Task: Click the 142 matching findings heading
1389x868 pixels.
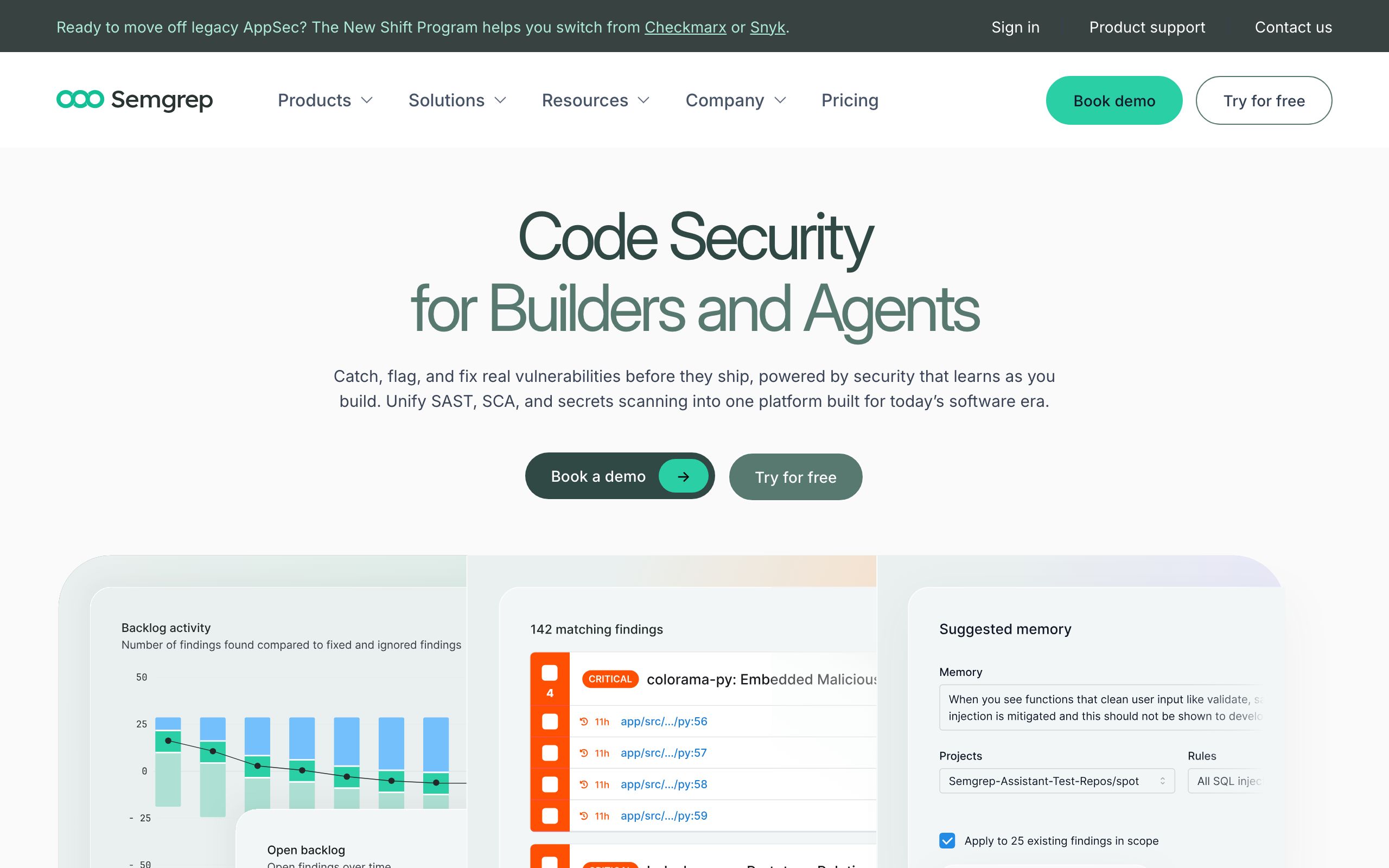Action: pos(596,629)
